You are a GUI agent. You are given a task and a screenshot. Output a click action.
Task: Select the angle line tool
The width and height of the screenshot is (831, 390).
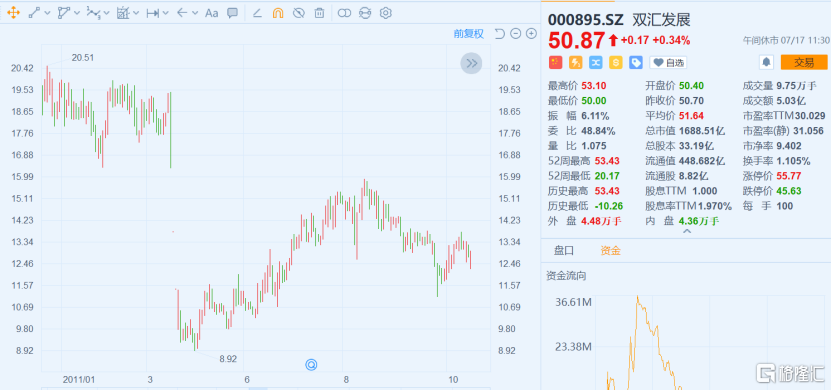(257, 13)
